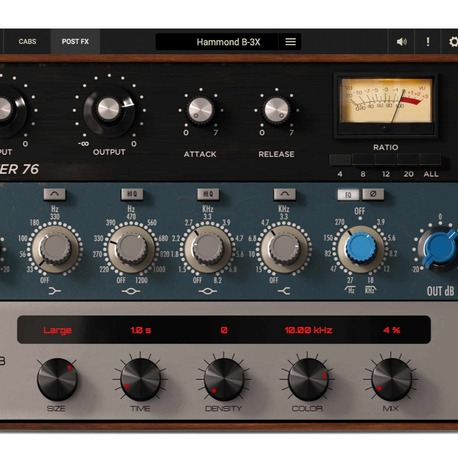Click the low shelf curve icon

55,291
